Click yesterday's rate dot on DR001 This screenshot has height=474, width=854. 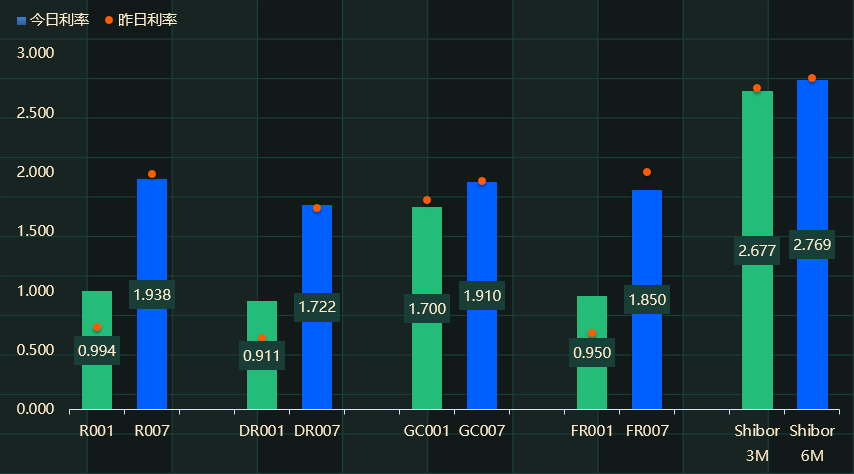tap(262, 338)
